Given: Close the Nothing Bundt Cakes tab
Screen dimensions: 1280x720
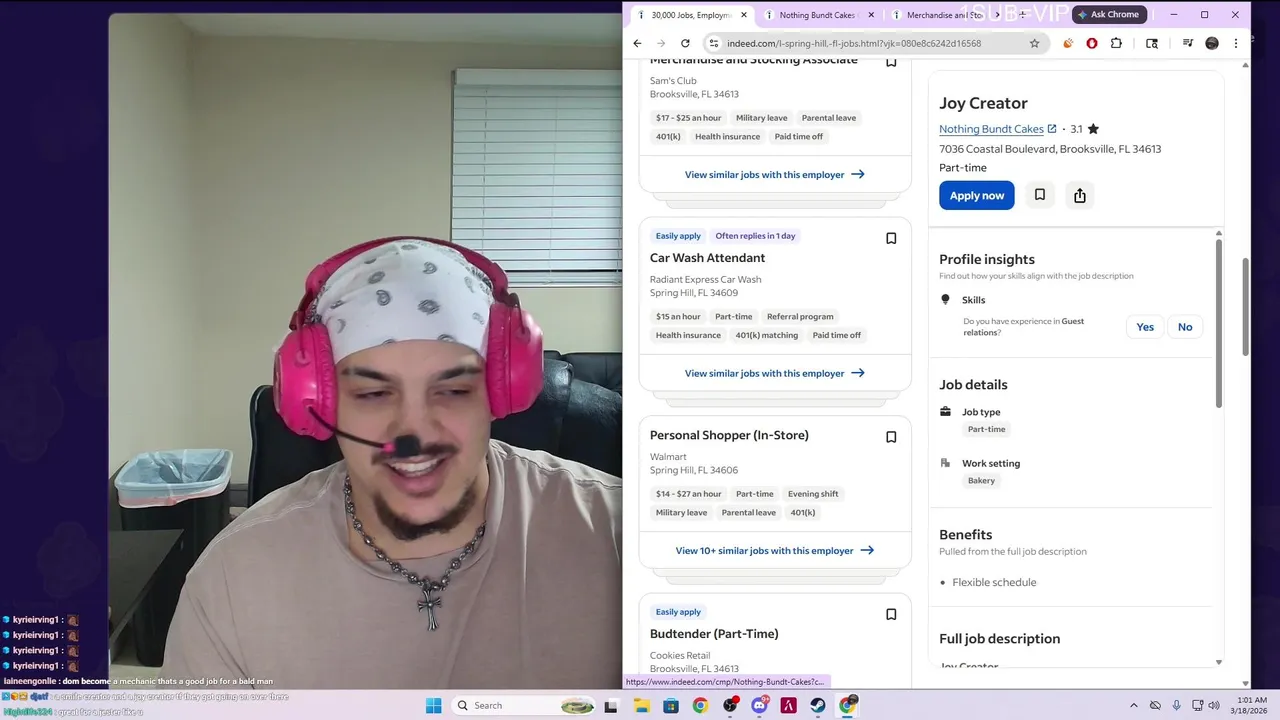Looking at the screenshot, I should 871,15.
